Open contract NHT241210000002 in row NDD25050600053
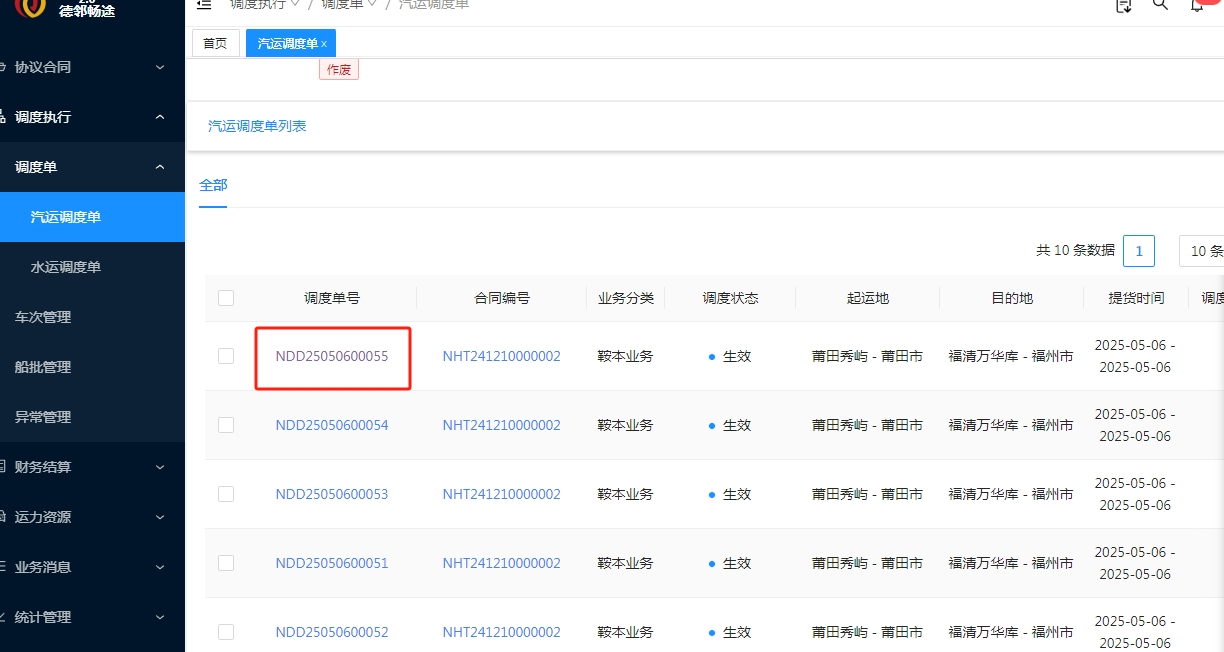The image size is (1224, 652). point(502,494)
